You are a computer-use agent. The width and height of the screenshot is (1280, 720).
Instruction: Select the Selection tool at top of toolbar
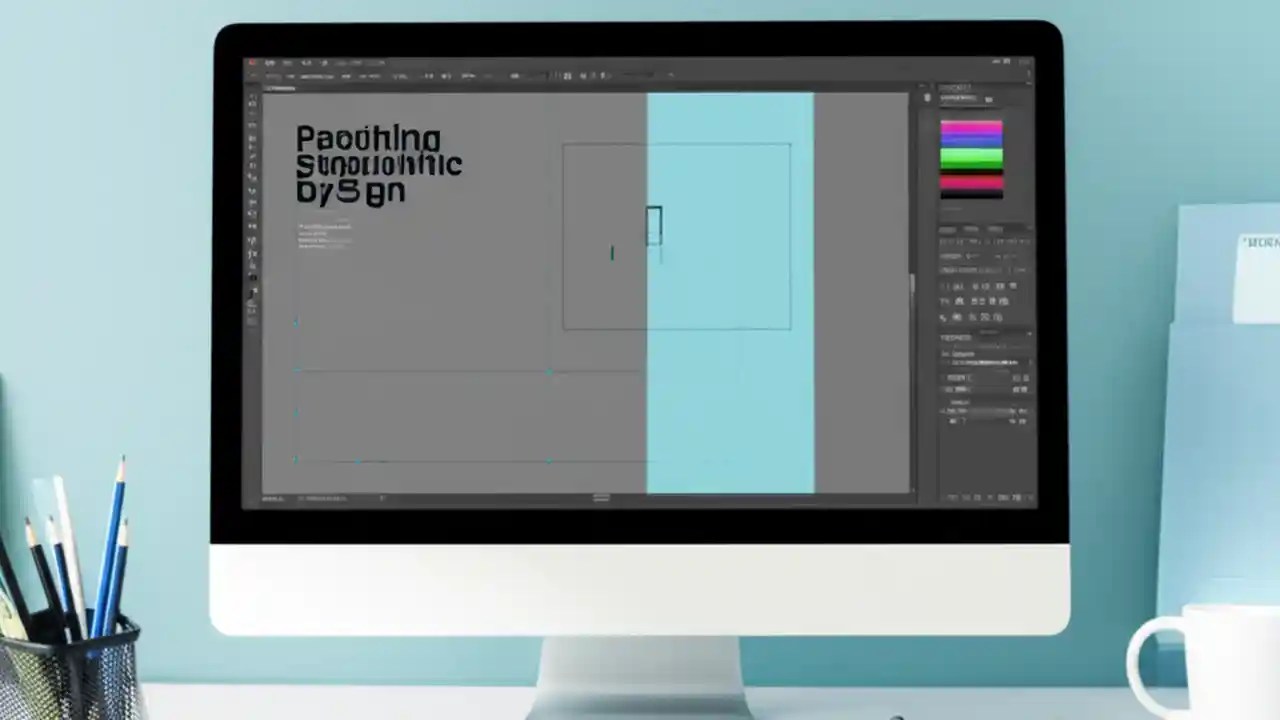click(x=253, y=95)
